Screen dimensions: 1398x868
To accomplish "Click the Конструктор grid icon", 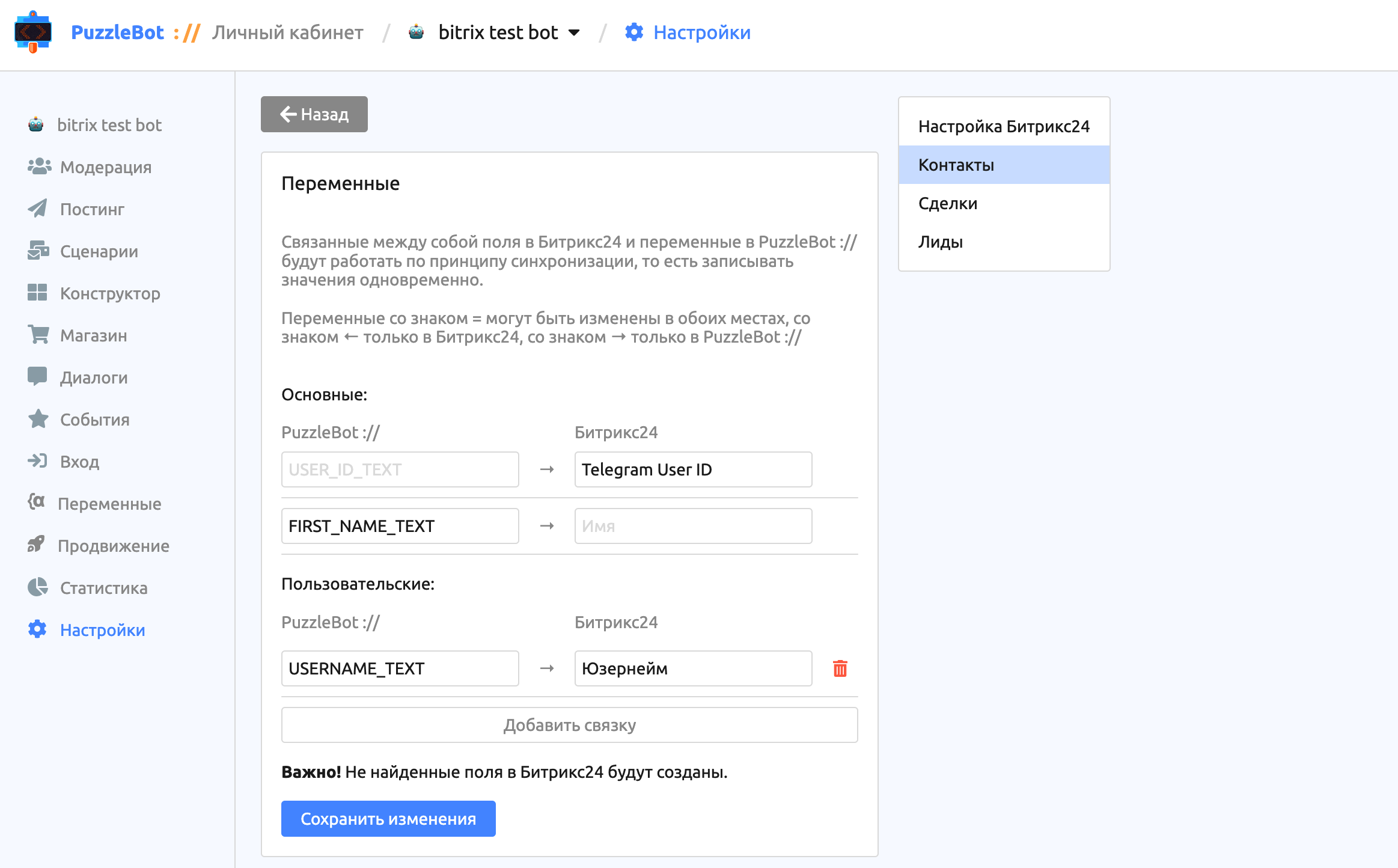I will [x=37, y=293].
